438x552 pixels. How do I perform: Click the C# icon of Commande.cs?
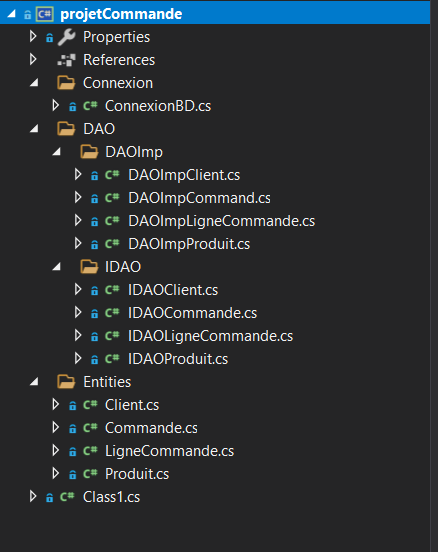point(90,428)
